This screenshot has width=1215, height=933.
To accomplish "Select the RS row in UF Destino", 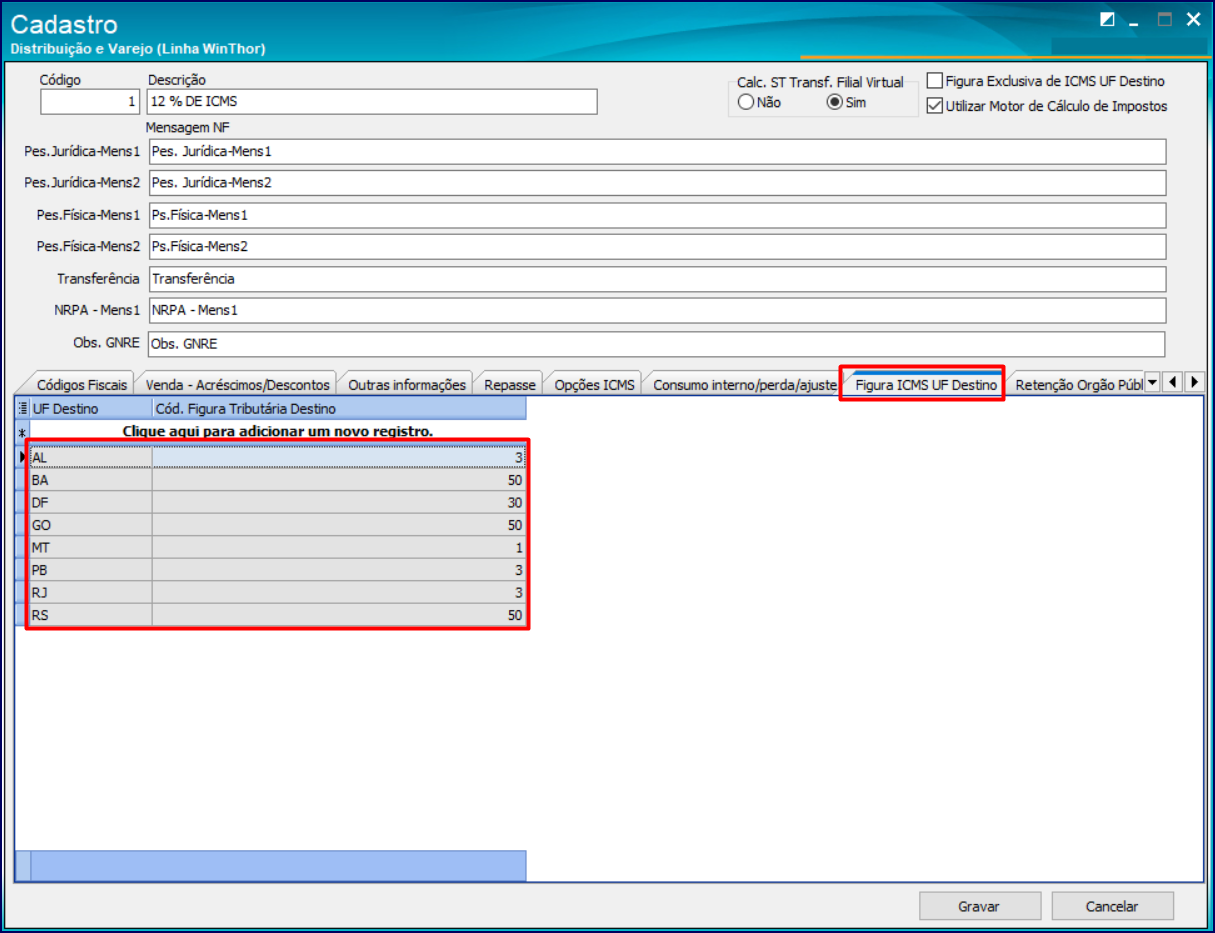I will point(91,615).
